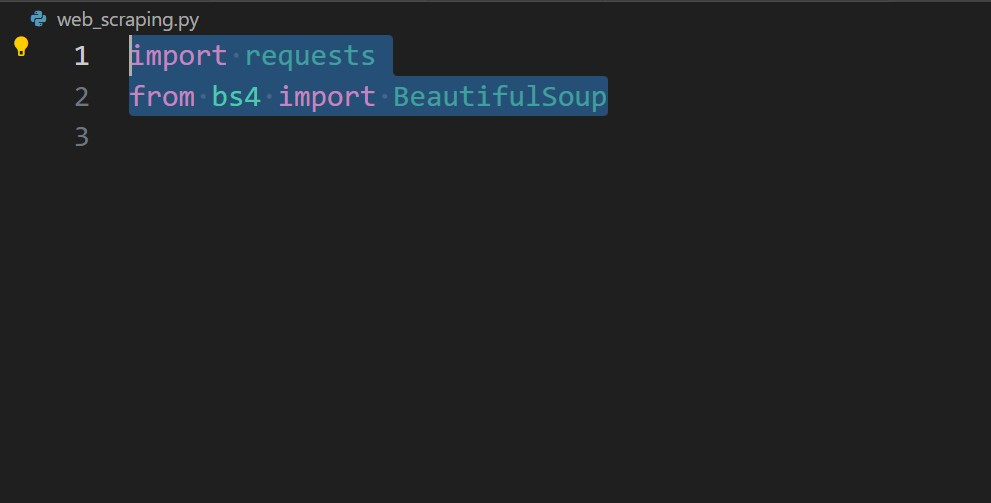Click the trailing selected space after 'requests'
The height and width of the screenshot is (503, 991).
tap(384, 56)
